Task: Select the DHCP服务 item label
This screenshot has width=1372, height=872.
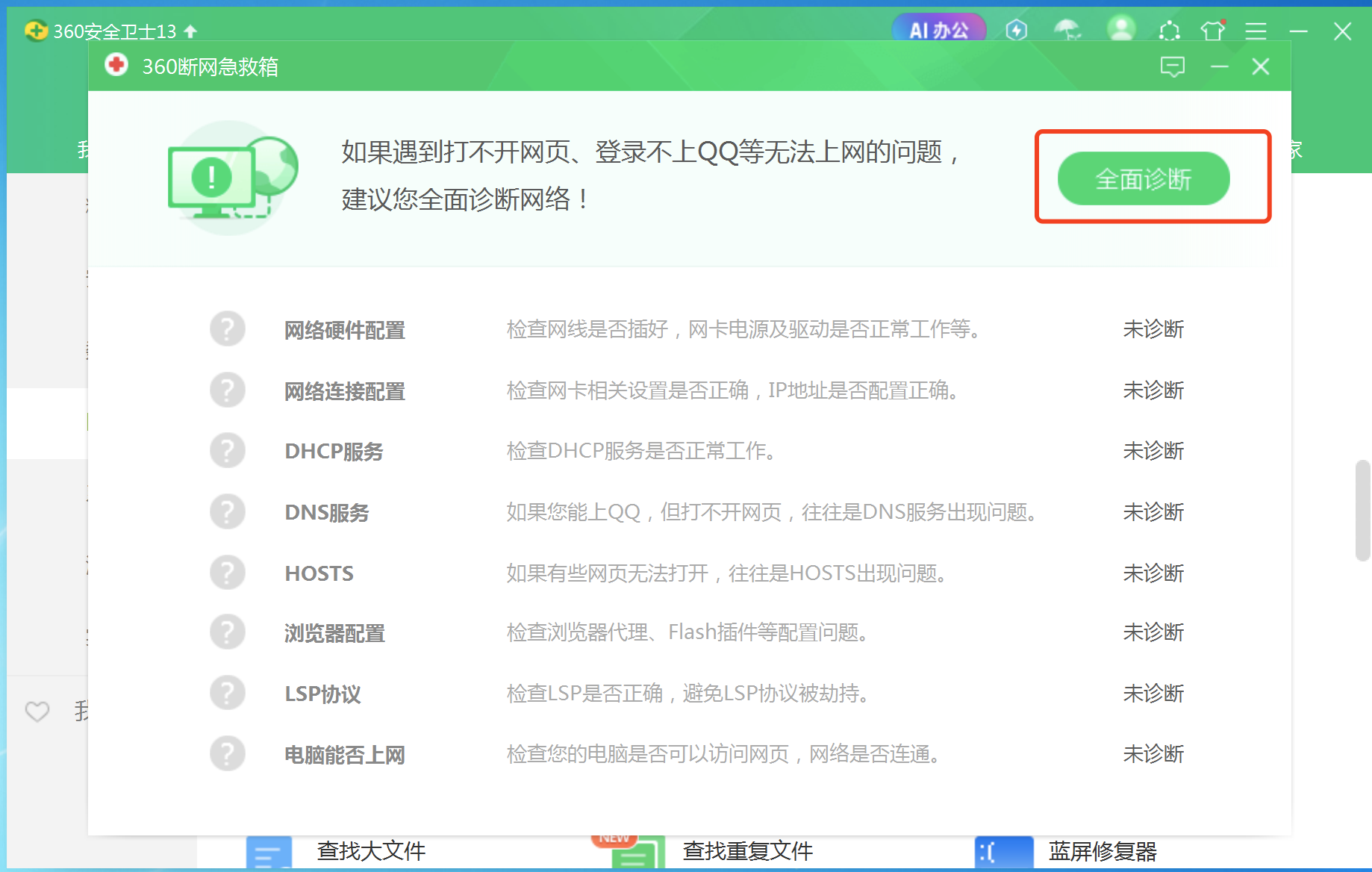Action: coord(334,452)
